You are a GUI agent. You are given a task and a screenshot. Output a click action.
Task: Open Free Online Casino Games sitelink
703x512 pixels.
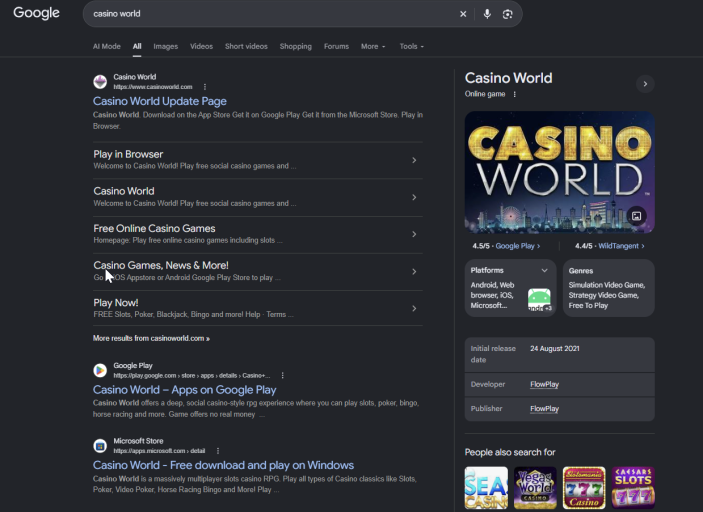pyautogui.click(x=154, y=228)
